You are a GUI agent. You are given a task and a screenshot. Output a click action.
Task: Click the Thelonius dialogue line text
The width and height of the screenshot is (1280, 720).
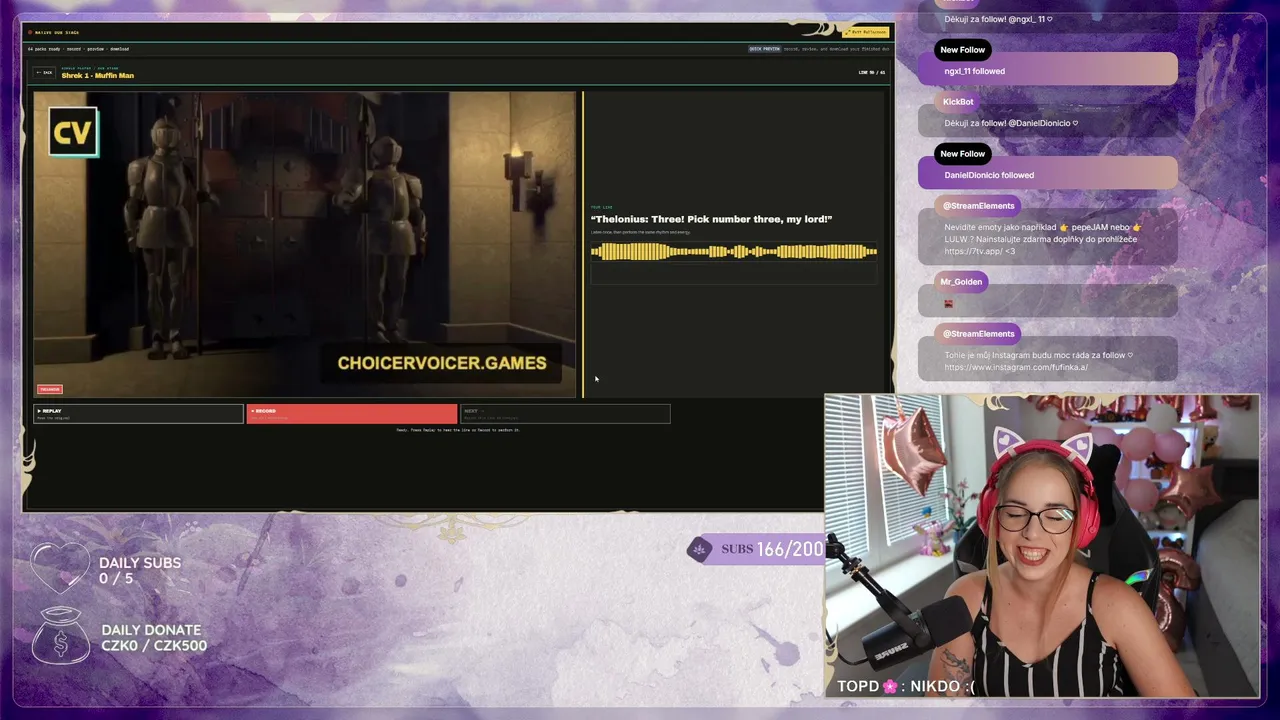pyautogui.click(x=711, y=219)
